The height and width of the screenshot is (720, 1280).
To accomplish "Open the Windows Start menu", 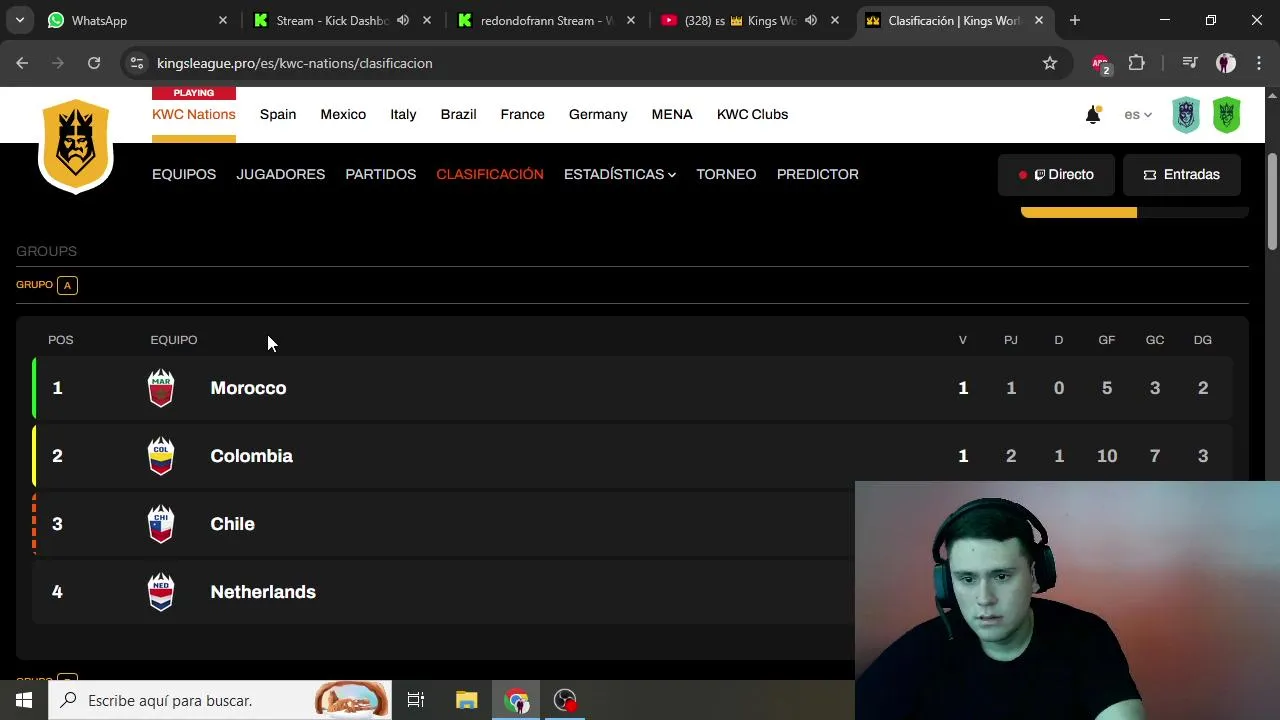I will tap(24, 700).
